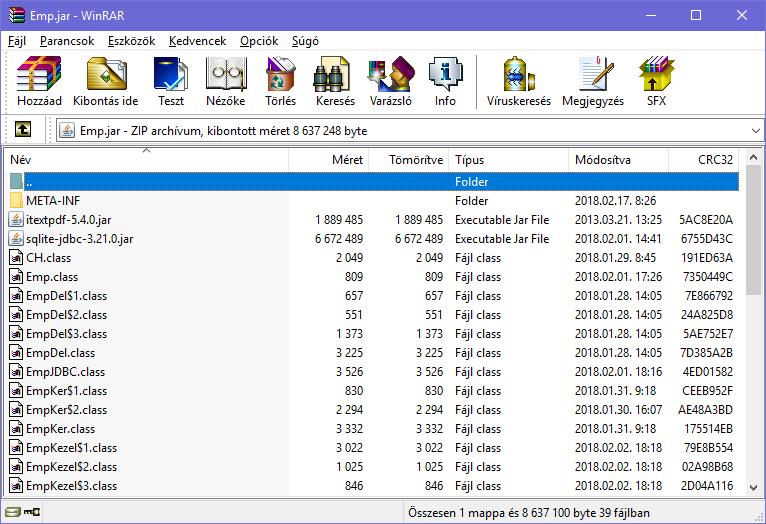Viewport: 766px width, 524px height.
Task: Click size value 6 672 489 in Méret column
Action: (x=339, y=238)
